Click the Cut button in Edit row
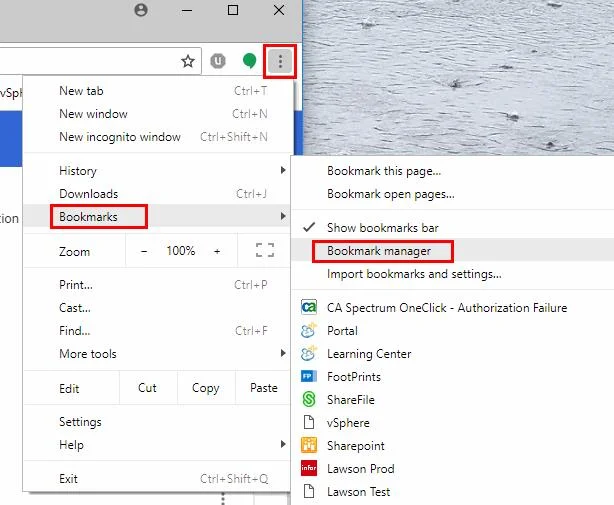 tap(148, 388)
